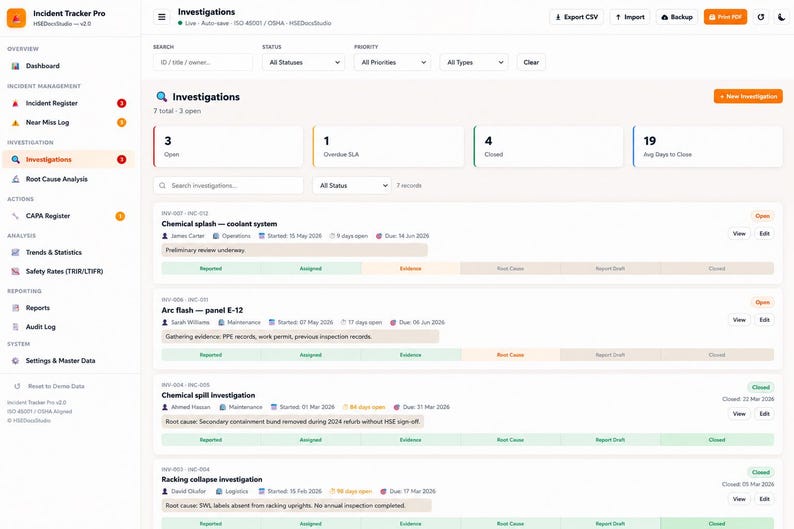Click the Closed count stat card

pyautogui.click(x=548, y=146)
